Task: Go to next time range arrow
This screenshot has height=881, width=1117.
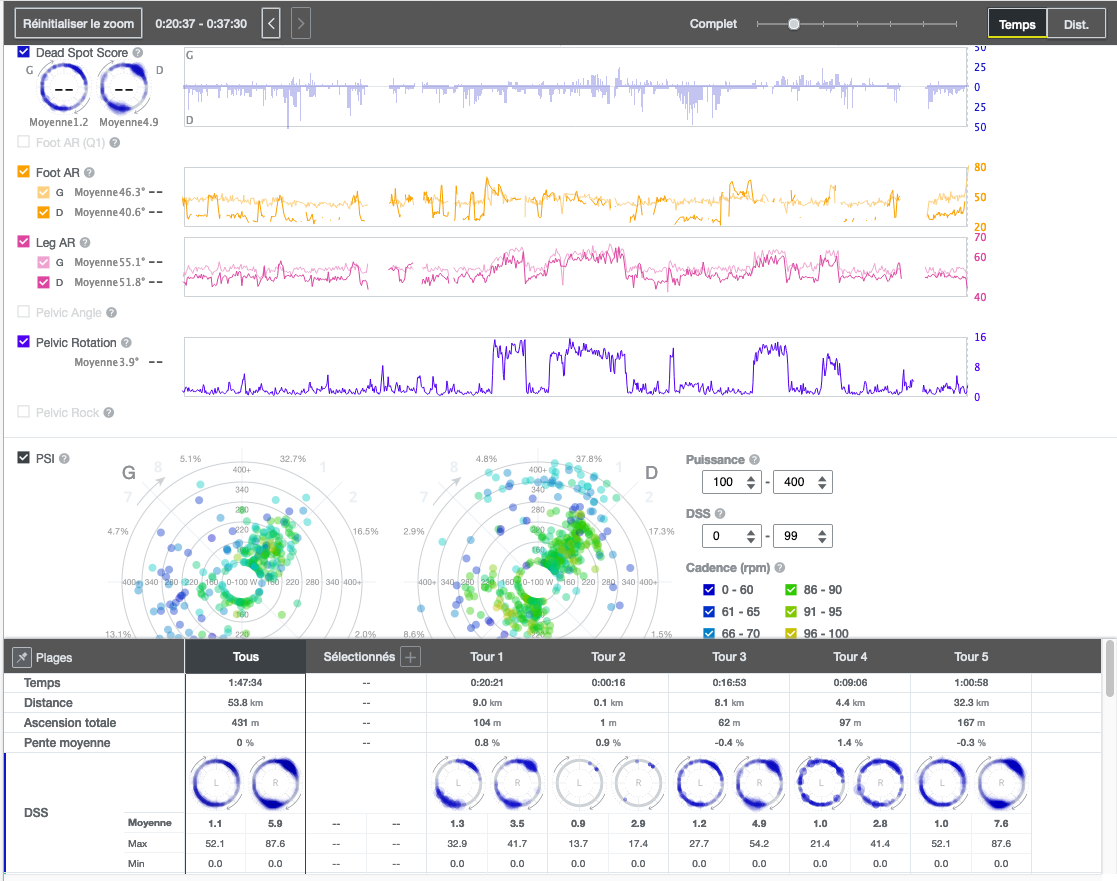Action: pyautogui.click(x=301, y=24)
